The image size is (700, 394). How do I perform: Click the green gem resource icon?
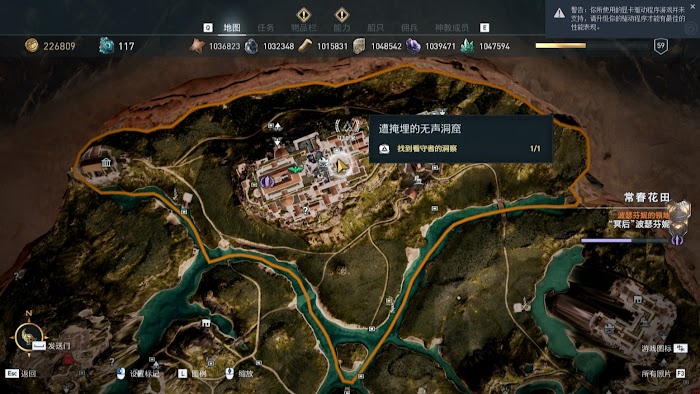coord(467,46)
